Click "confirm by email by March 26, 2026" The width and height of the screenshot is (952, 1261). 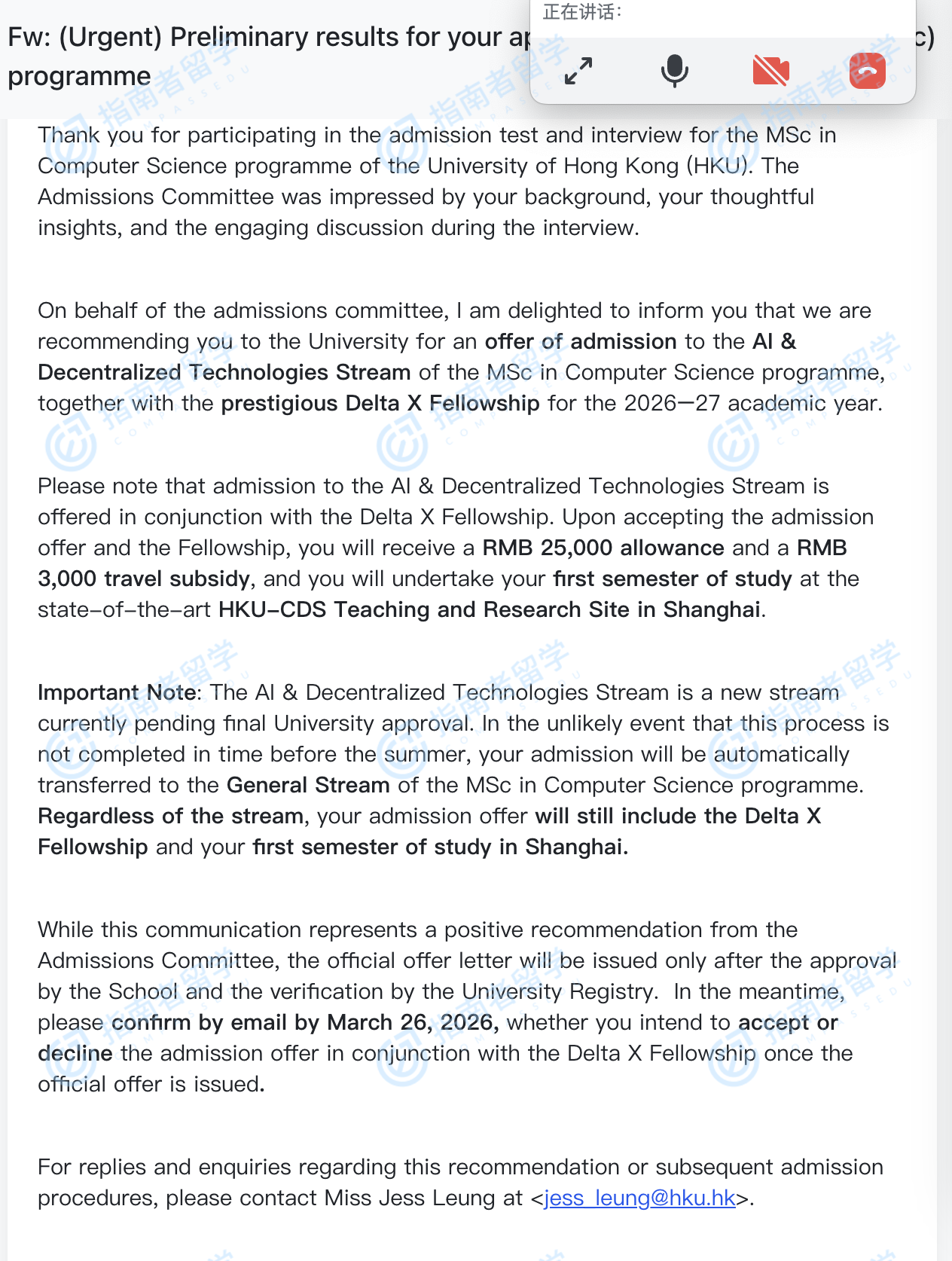(x=304, y=1022)
